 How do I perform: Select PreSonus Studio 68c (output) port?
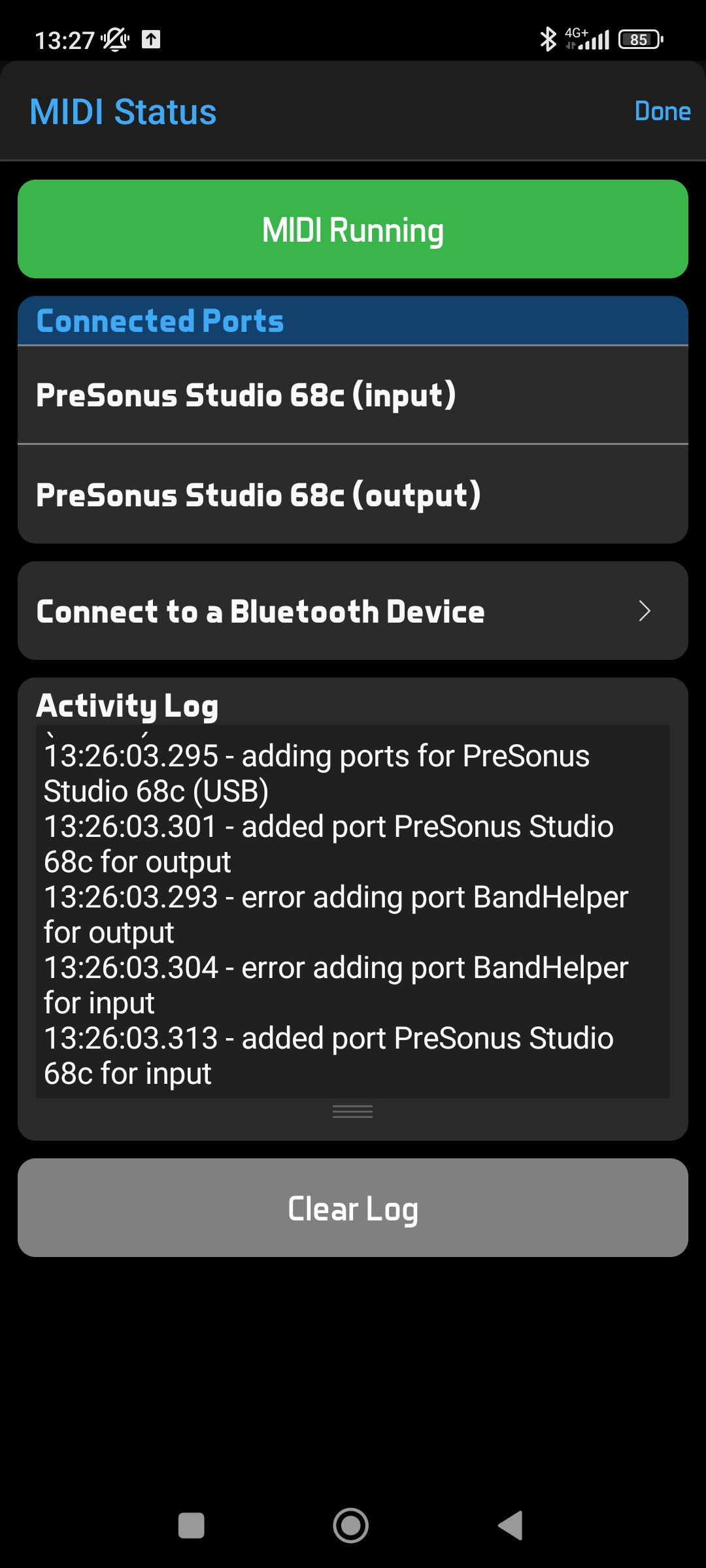coord(353,495)
